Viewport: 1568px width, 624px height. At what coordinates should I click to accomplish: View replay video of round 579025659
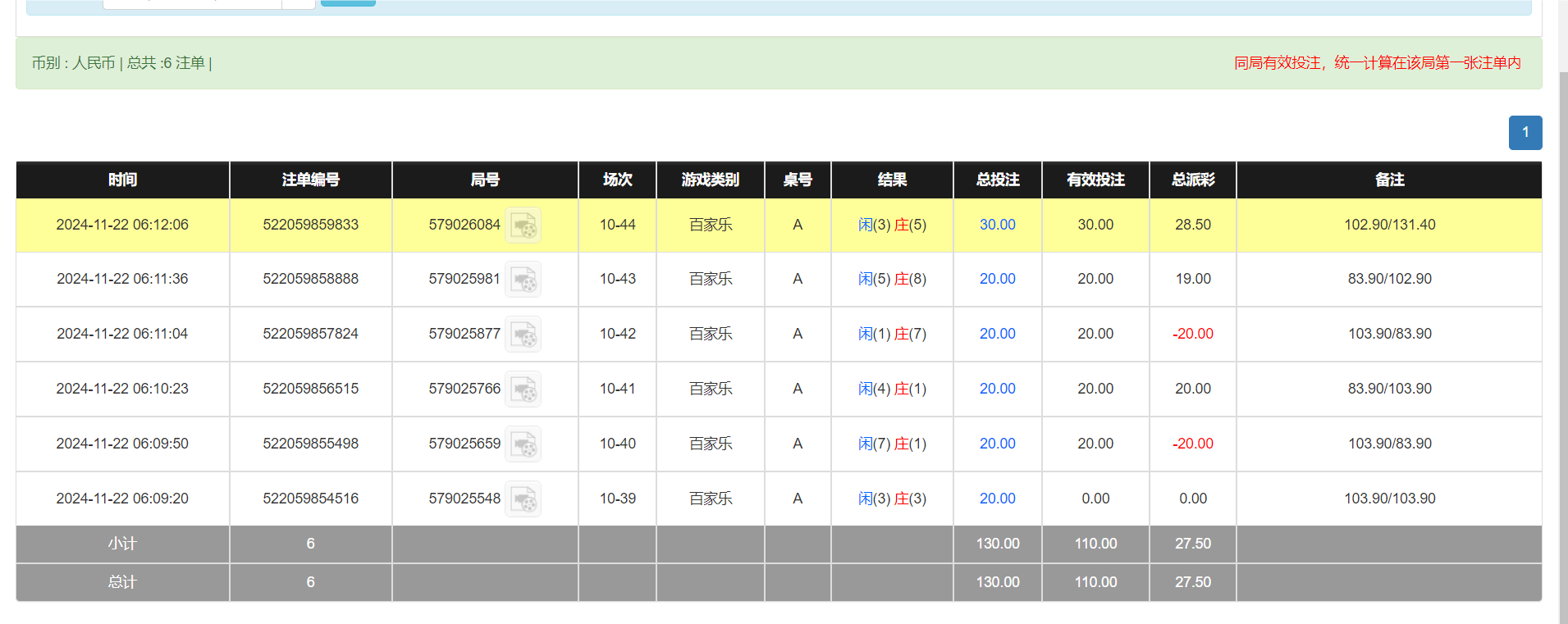pyautogui.click(x=523, y=444)
